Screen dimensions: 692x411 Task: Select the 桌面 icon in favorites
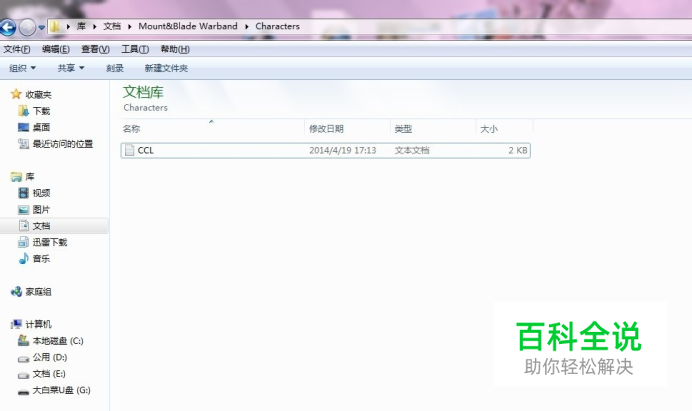coord(23,127)
